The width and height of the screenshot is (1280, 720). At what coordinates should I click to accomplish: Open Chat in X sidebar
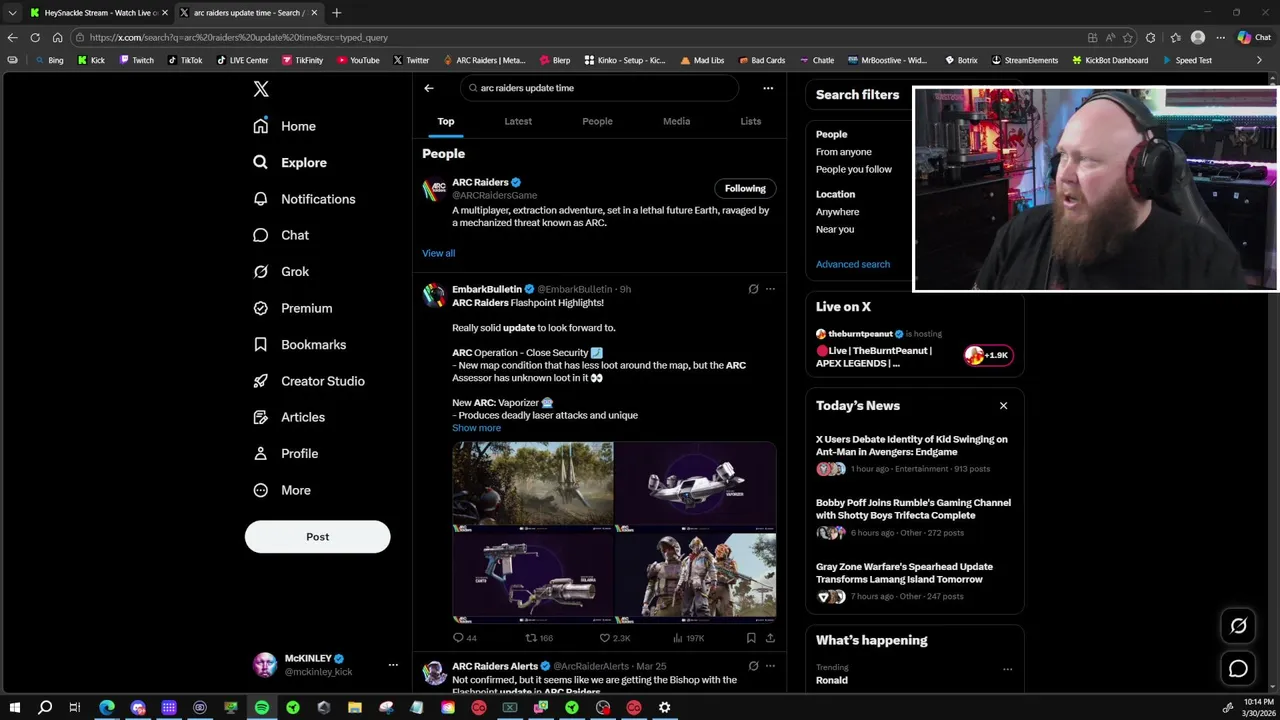pyautogui.click(x=281, y=235)
